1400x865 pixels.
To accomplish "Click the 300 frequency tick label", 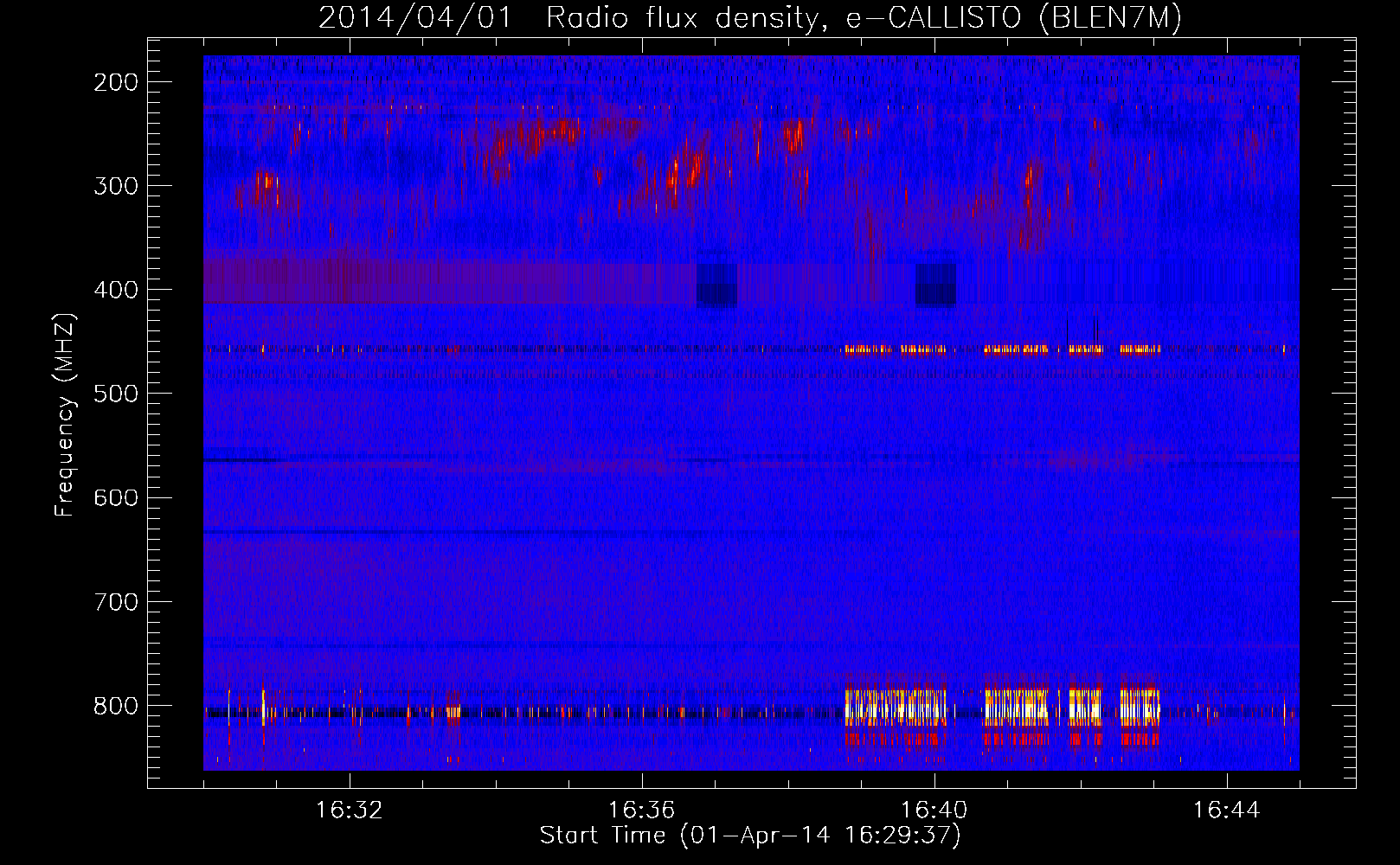I will [116, 186].
